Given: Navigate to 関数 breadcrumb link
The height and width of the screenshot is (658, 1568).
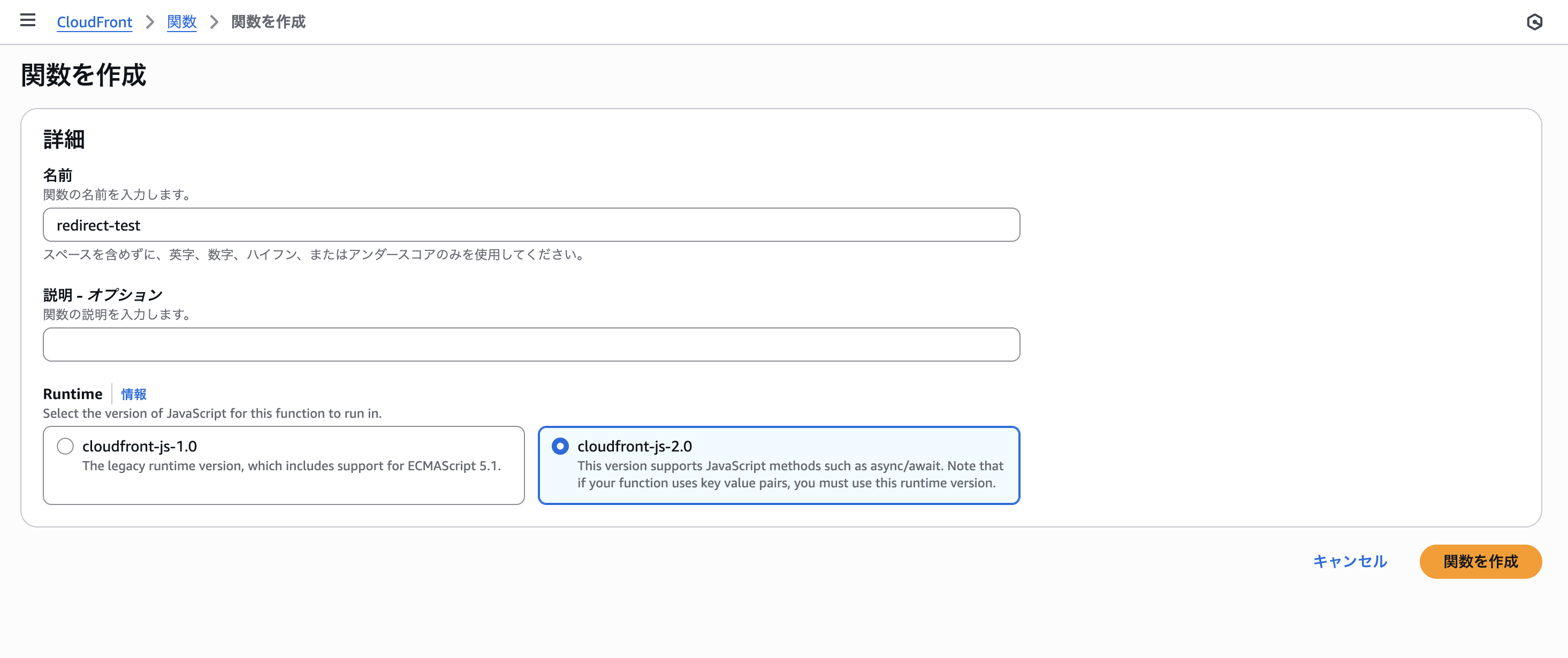Looking at the screenshot, I should pyautogui.click(x=182, y=22).
